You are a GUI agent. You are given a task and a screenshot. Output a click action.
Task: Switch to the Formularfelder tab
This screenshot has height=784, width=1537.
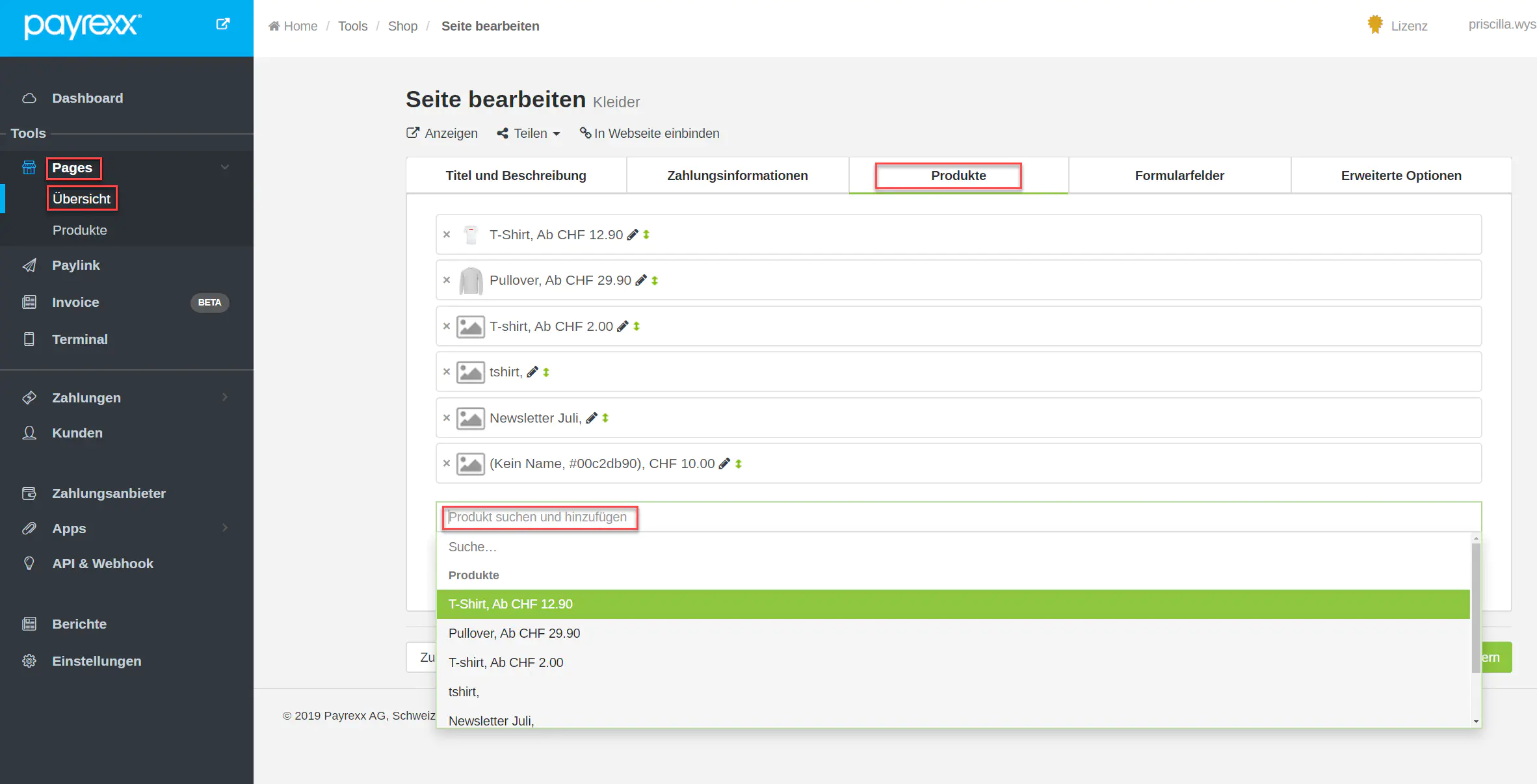(x=1179, y=176)
